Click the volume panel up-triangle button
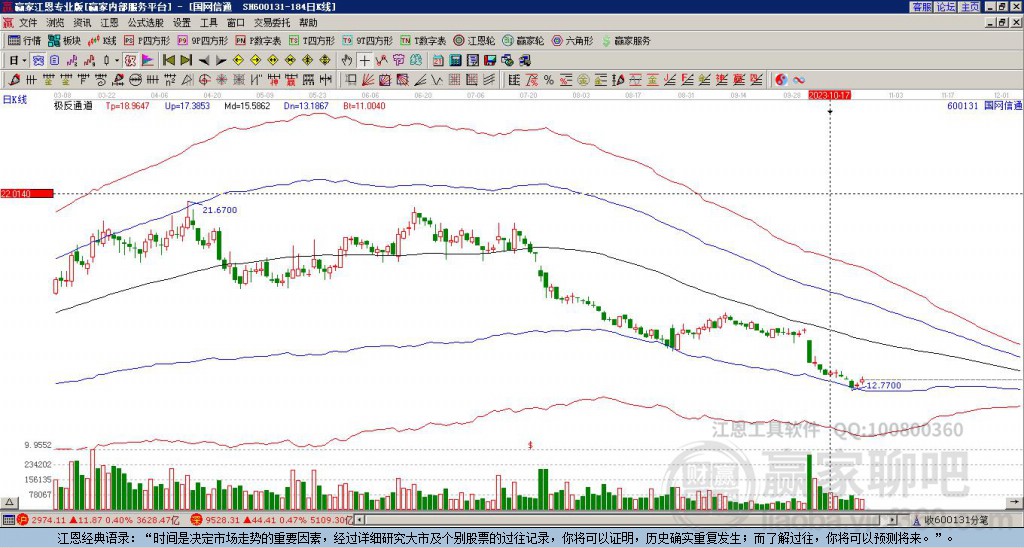Screen dimensions: 1024x548 (8, 502)
